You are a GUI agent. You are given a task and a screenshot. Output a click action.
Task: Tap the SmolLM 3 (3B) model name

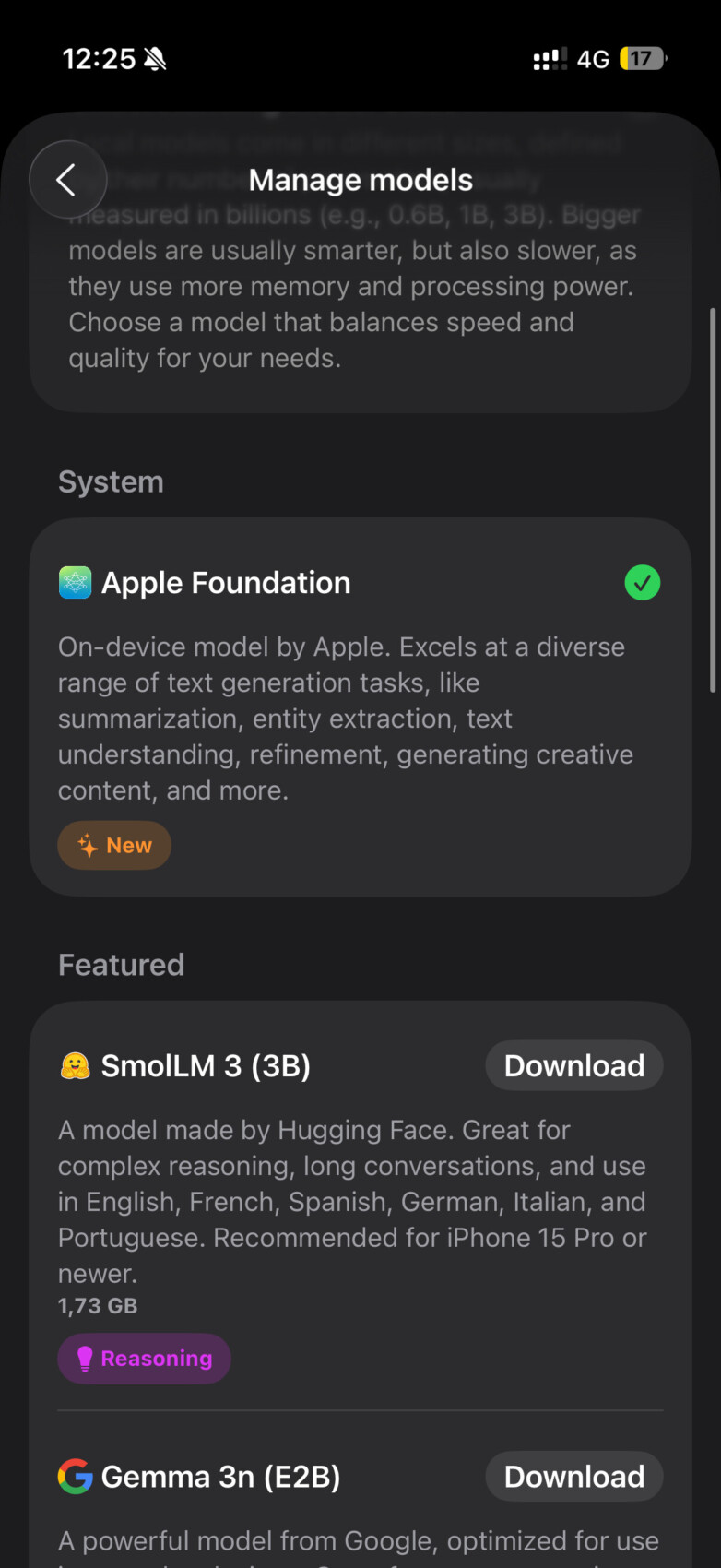[x=206, y=1066]
